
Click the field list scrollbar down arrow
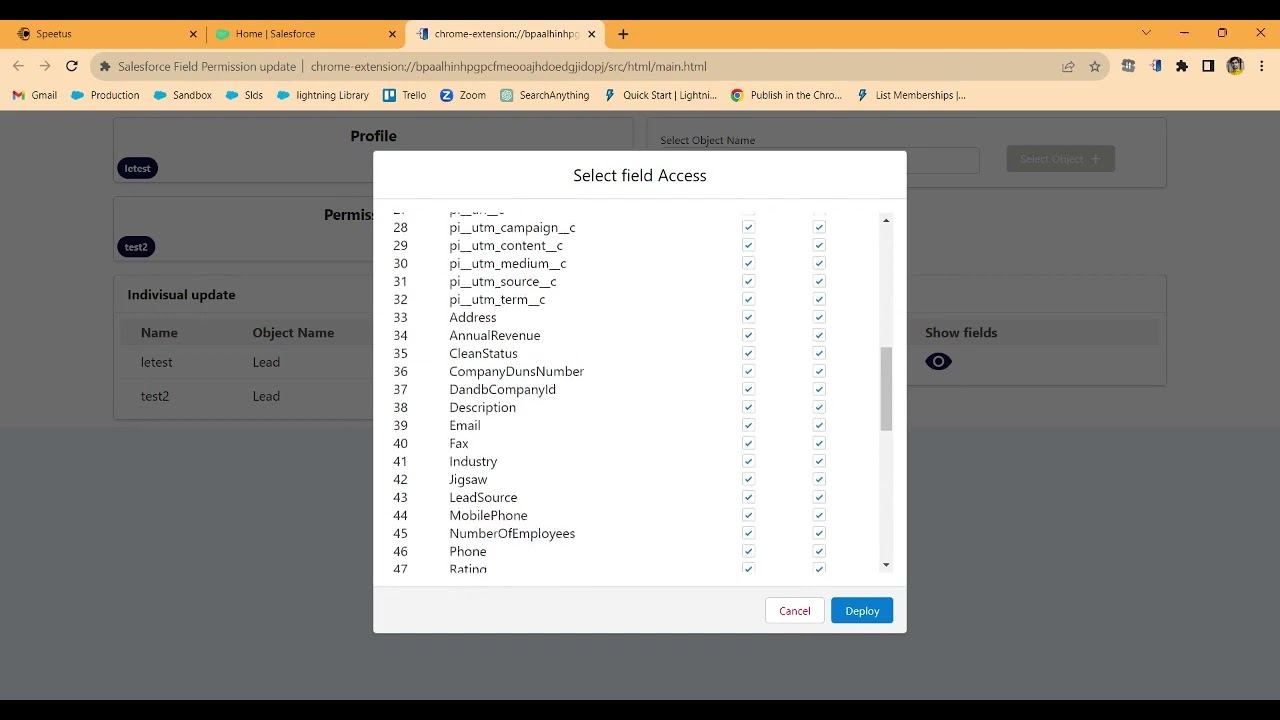pyautogui.click(x=886, y=565)
